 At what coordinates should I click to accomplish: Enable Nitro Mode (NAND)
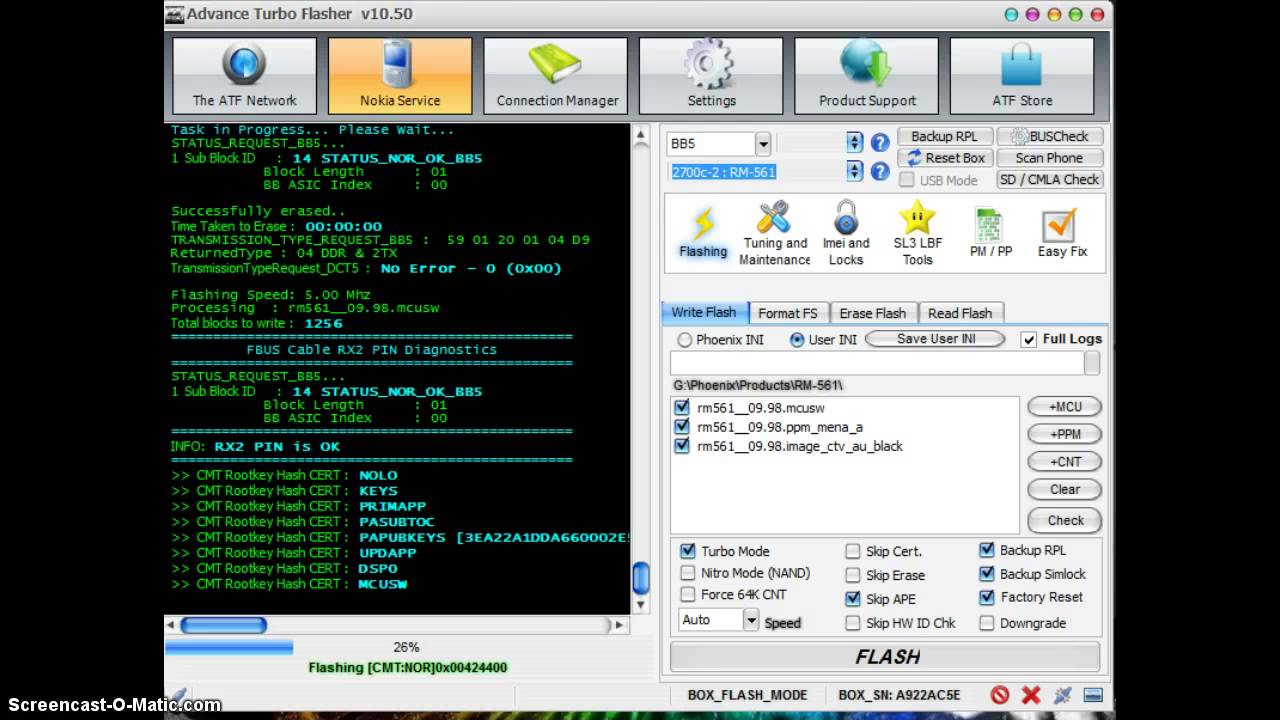[x=687, y=573]
